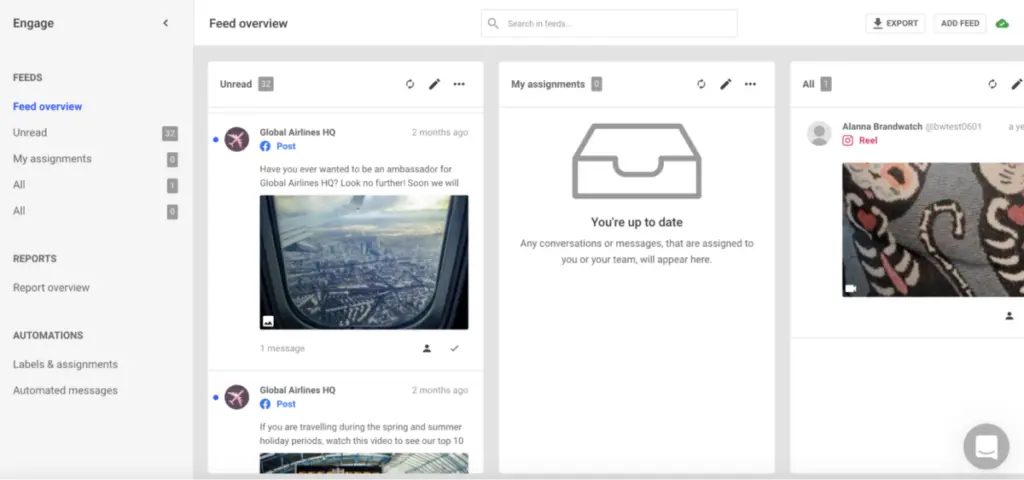Open the airplane window photo thumbnail

[364, 262]
